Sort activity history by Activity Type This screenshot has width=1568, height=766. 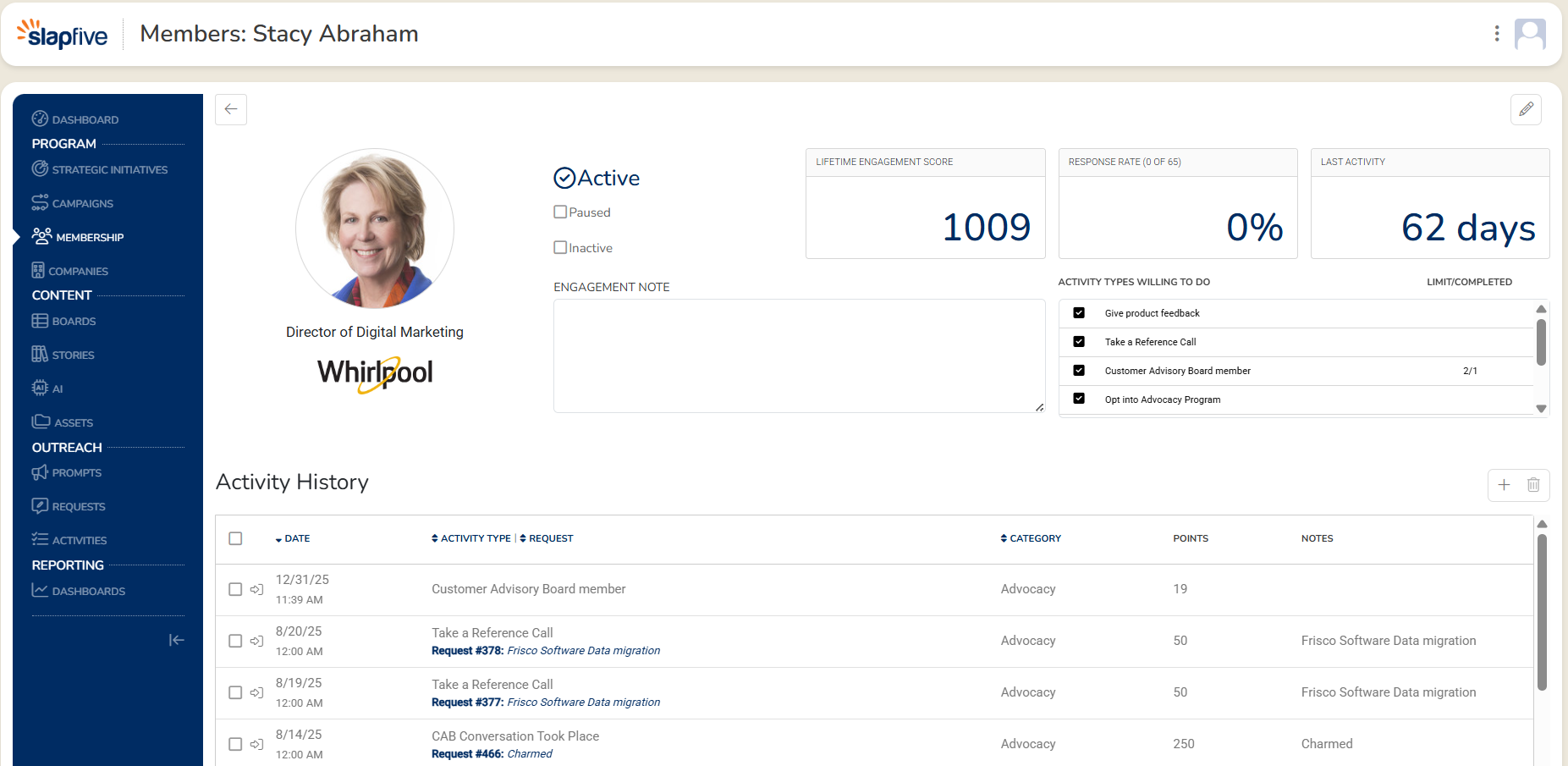471,538
